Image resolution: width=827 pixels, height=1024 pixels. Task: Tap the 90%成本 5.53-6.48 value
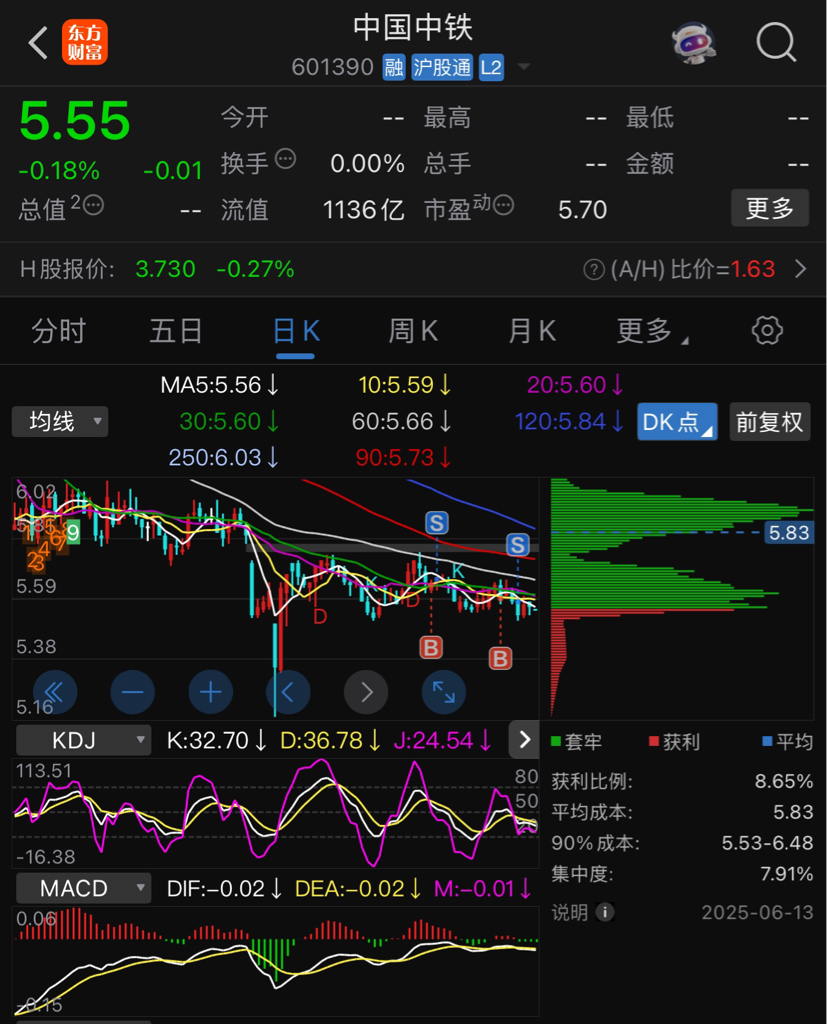click(768, 843)
